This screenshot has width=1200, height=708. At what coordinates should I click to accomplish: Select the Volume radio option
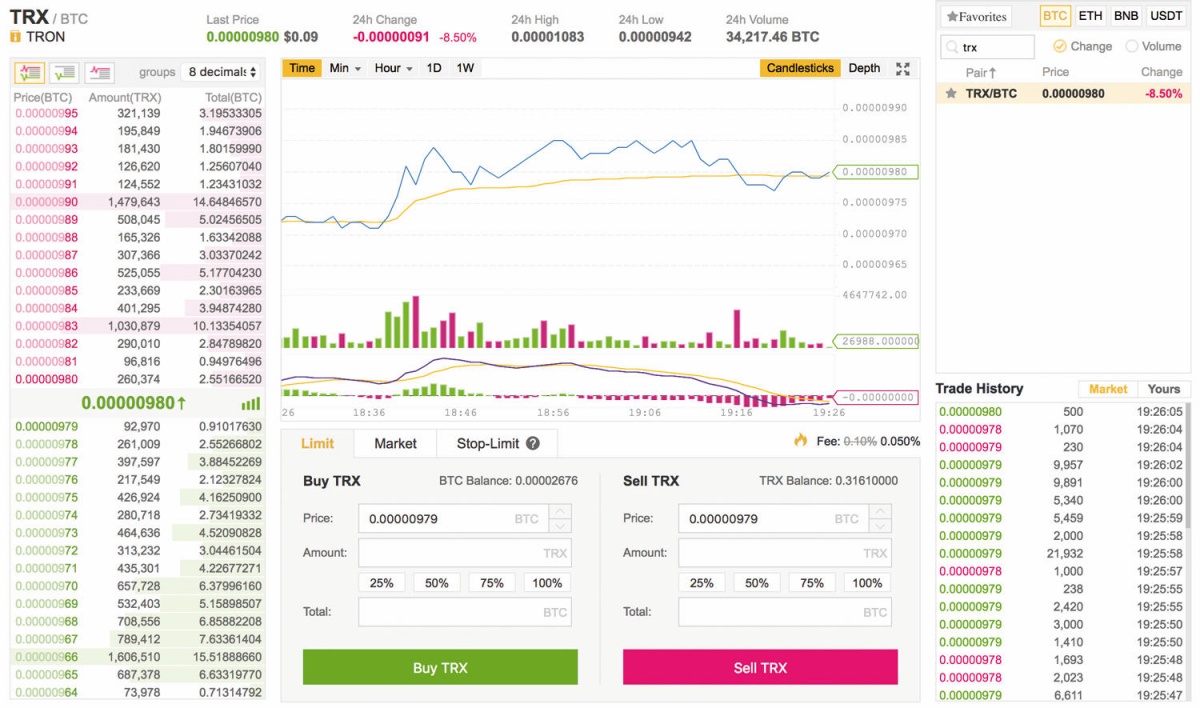pyautogui.click(x=1132, y=46)
